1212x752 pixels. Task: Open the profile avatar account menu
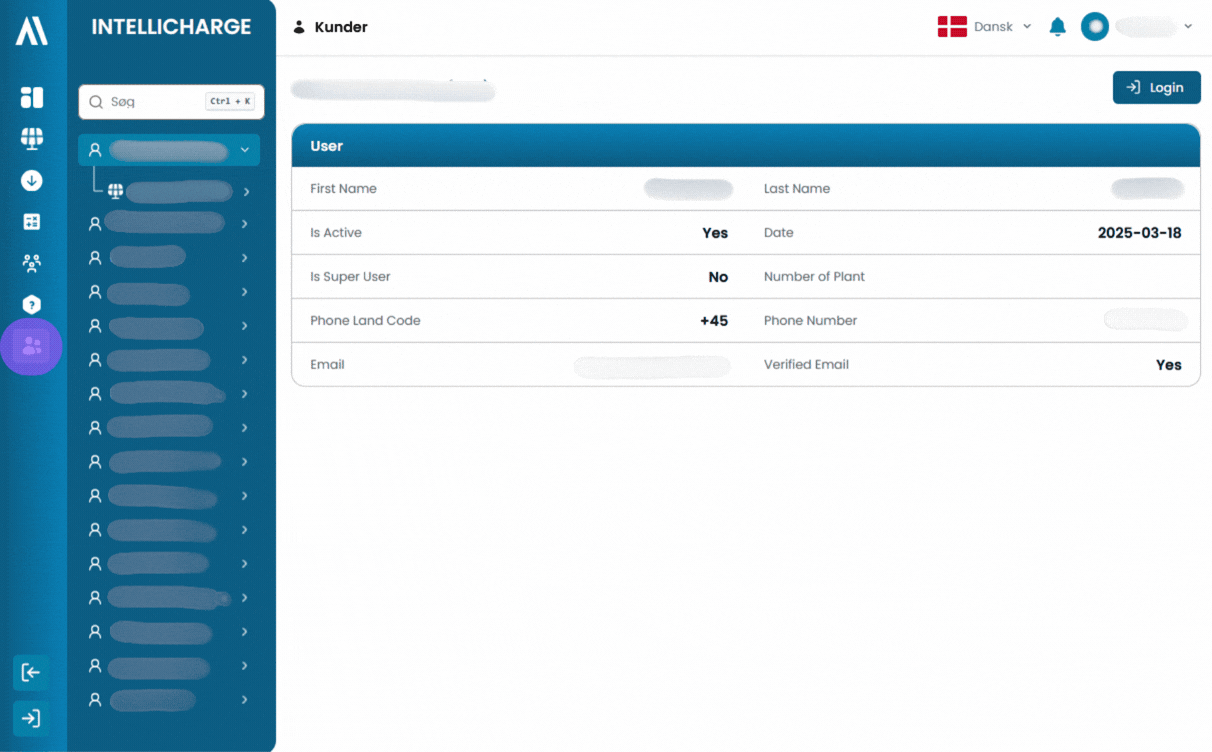[1137, 27]
